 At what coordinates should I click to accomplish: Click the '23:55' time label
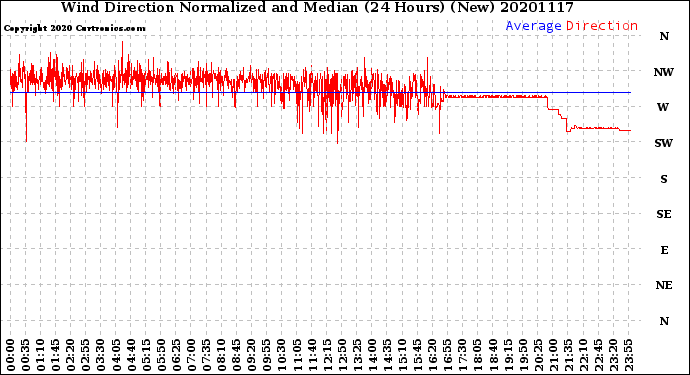tap(629, 355)
